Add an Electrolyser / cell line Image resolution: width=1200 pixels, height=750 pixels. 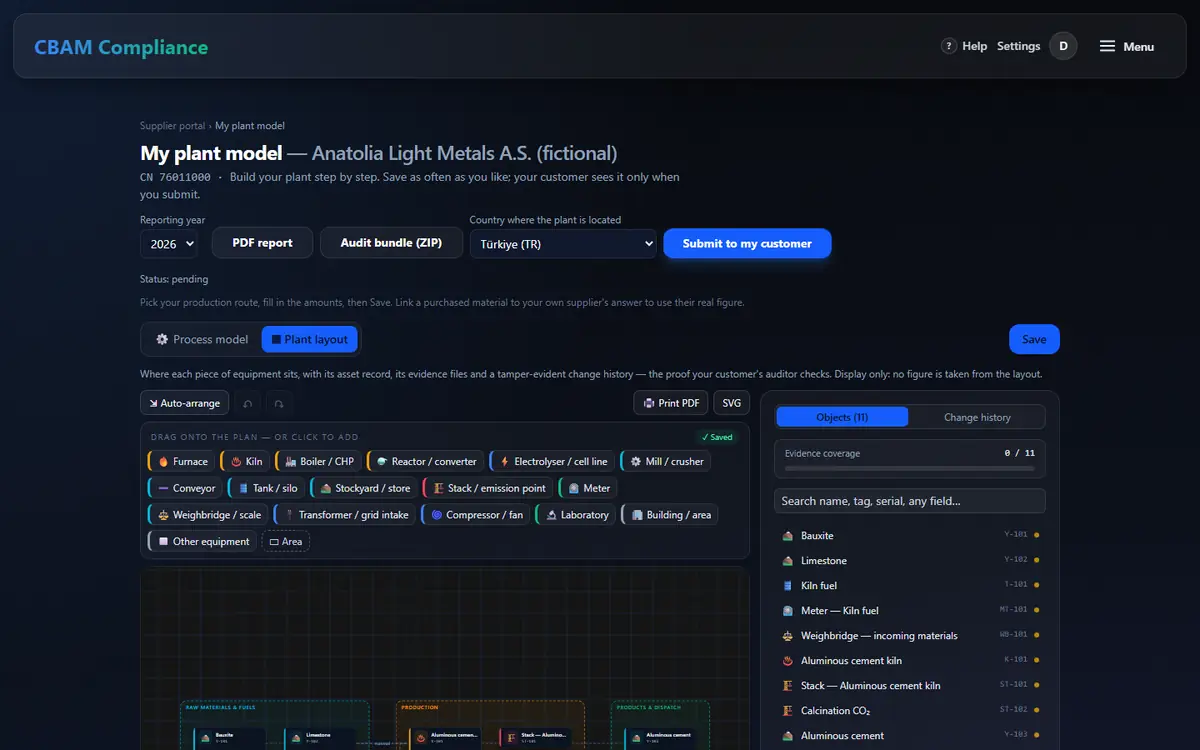[x=552, y=462]
